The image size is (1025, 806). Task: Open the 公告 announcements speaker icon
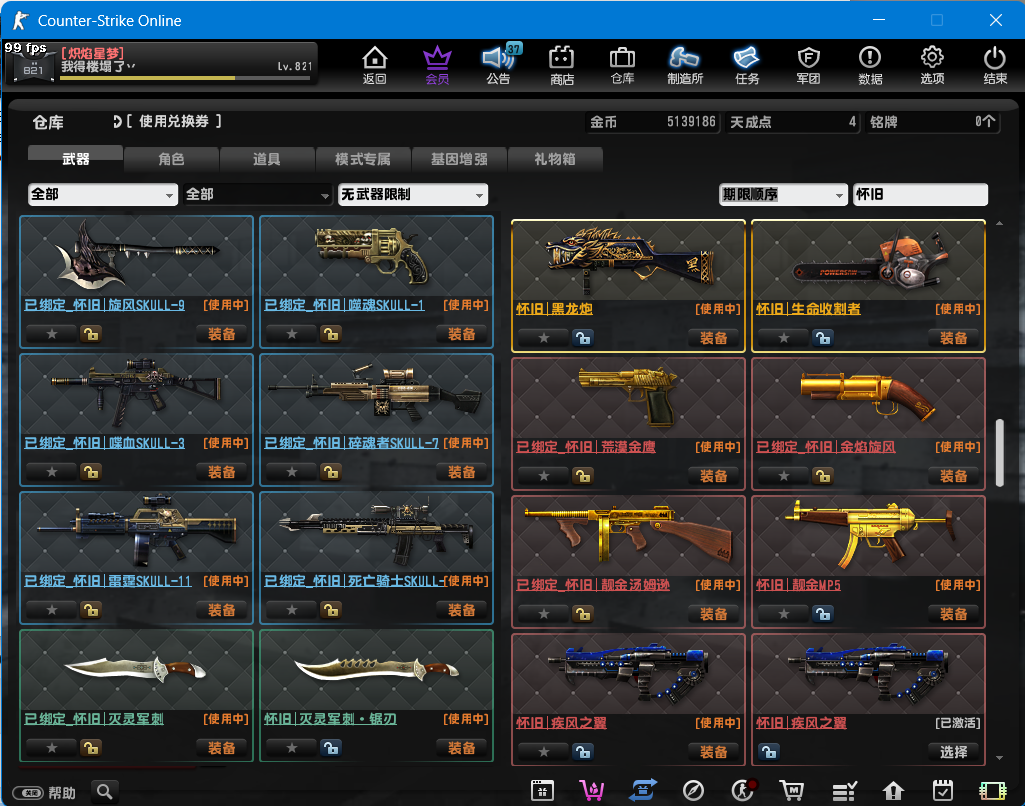(x=499, y=65)
